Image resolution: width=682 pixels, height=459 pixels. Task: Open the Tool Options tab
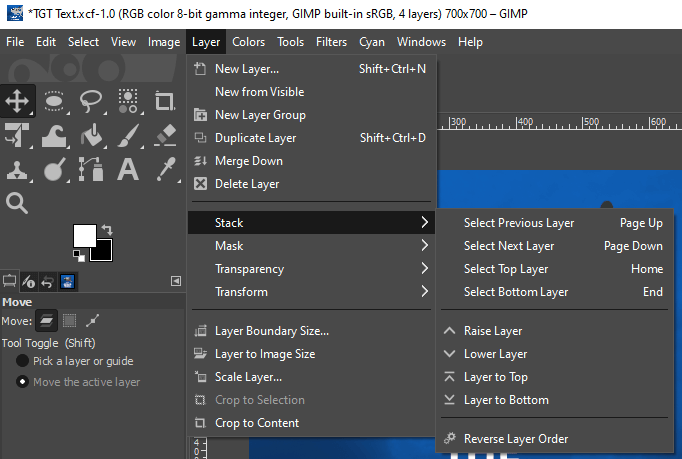[10, 281]
